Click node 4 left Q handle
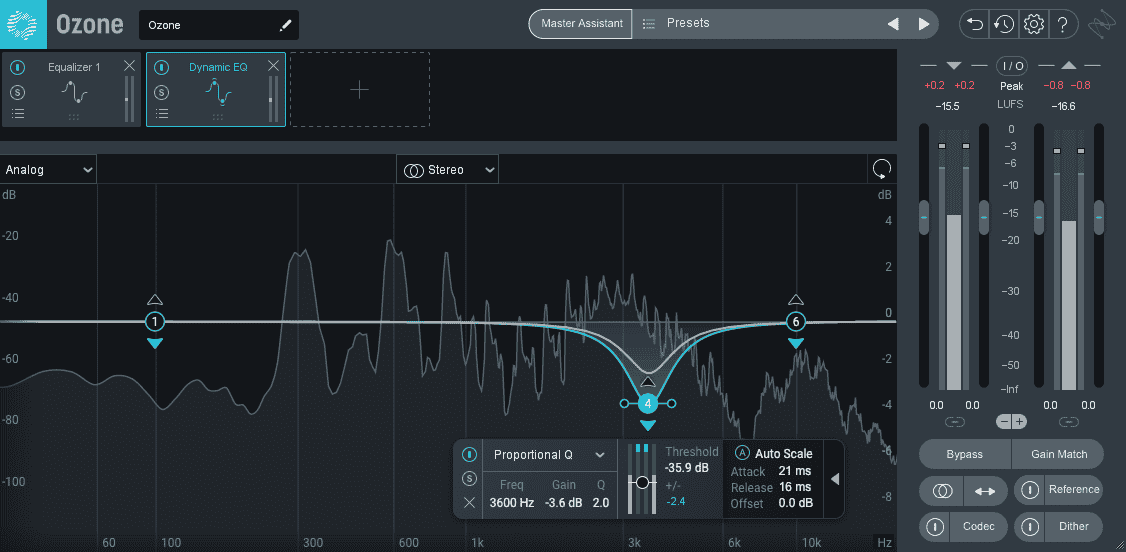The height and width of the screenshot is (552, 1126). pyautogui.click(x=624, y=404)
